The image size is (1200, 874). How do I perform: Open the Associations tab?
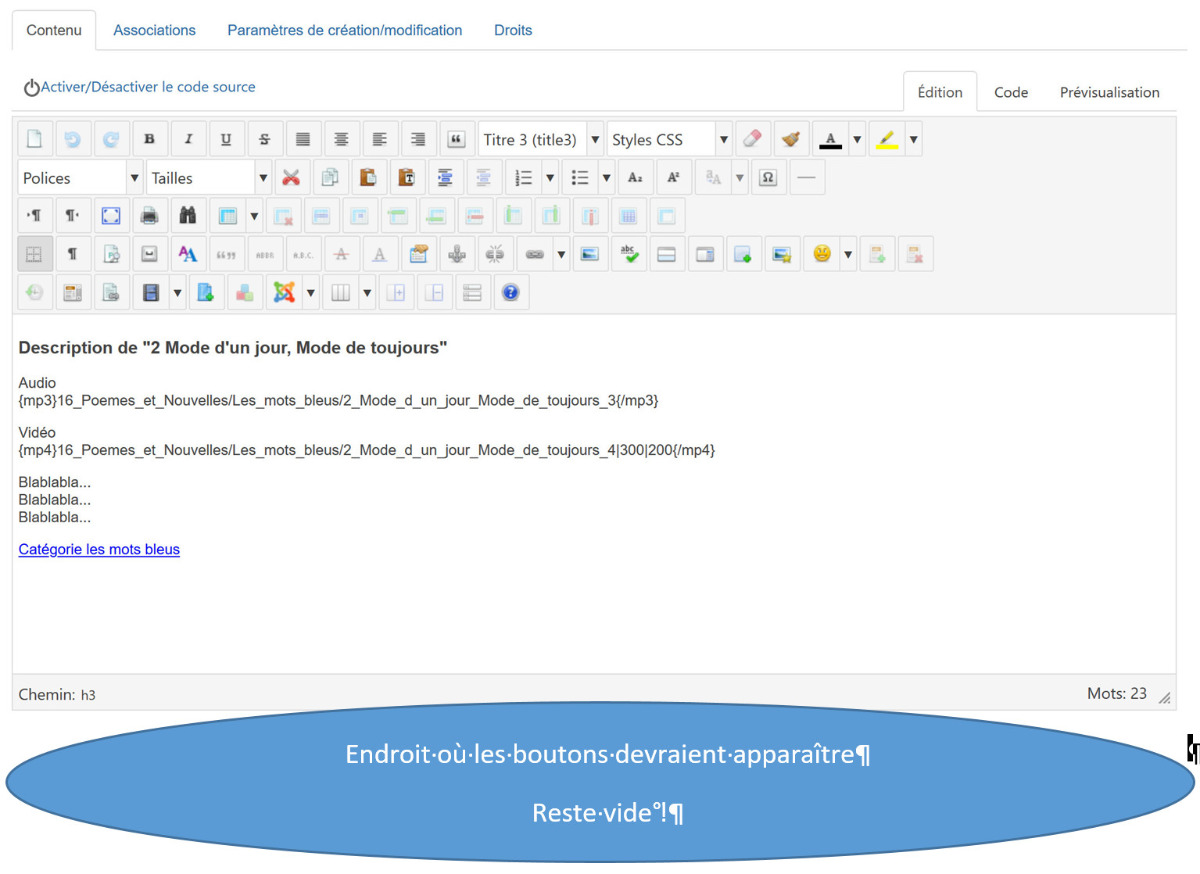point(155,30)
